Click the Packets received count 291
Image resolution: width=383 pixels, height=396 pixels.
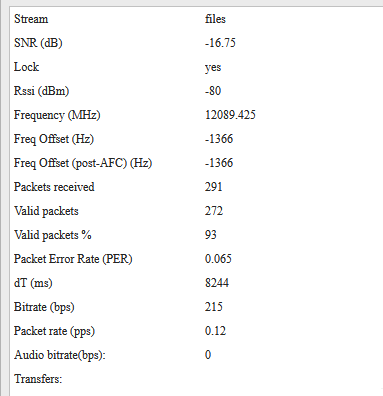(x=214, y=187)
